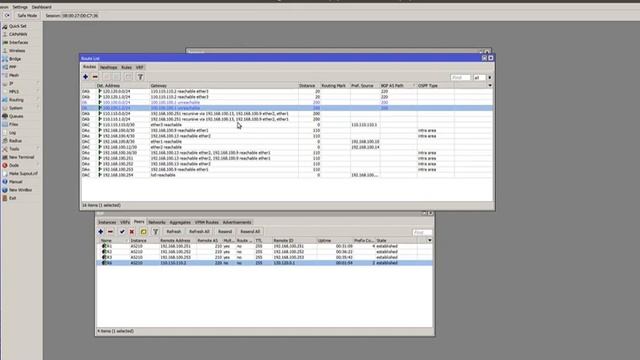The width and height of the screenshot is (640, 360).
Task: Click the Find field in BGP window
Action: tap(422, 232)
